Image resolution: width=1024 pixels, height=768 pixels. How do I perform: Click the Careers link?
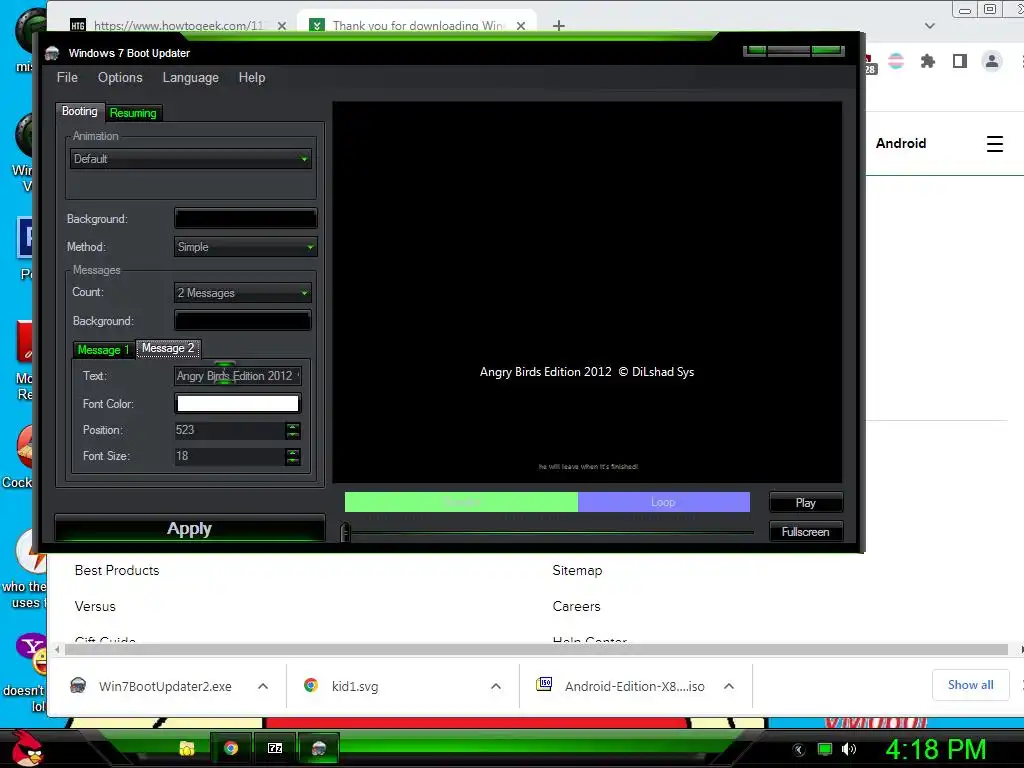click(576, 606)
